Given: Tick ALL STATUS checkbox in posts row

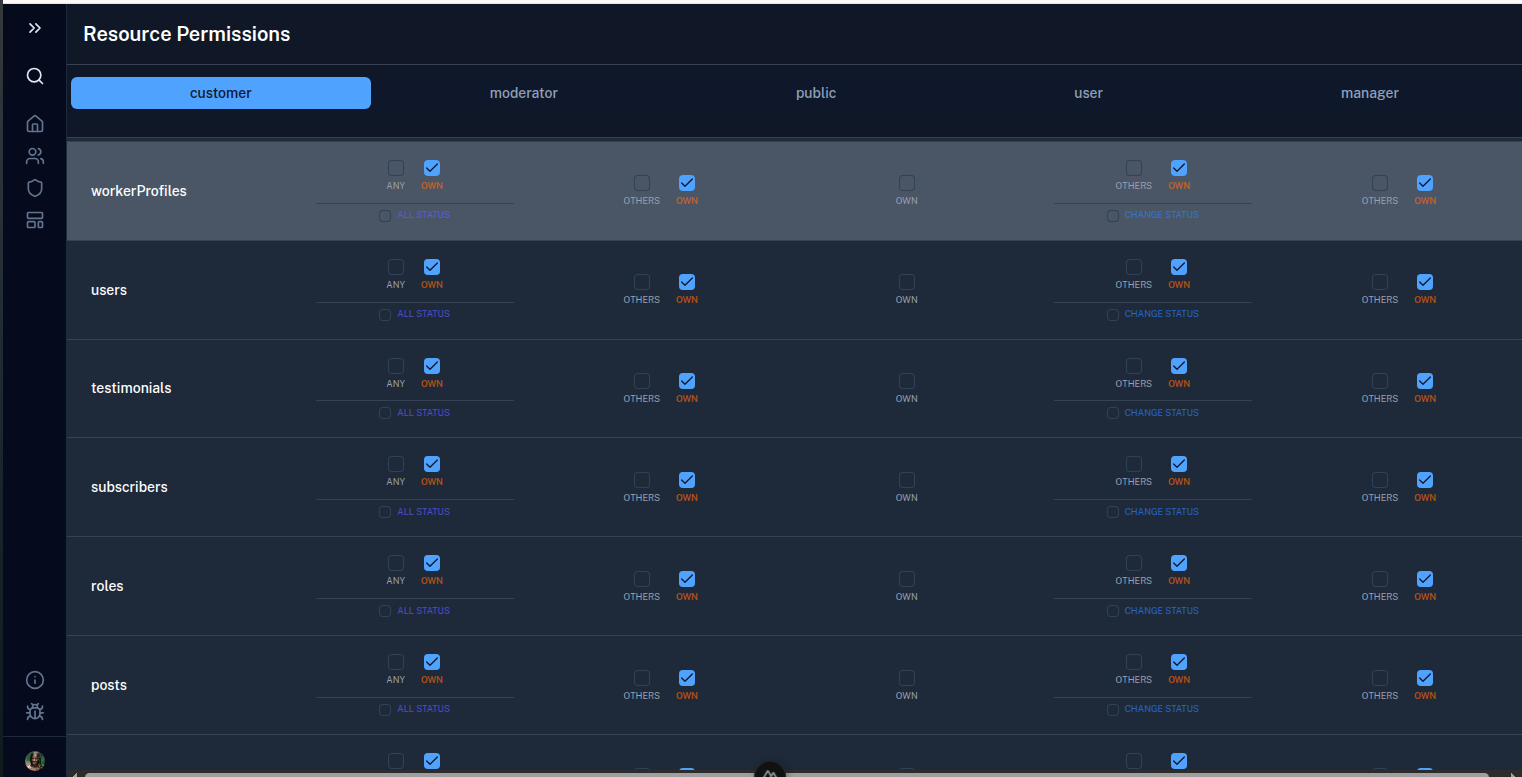Looking at the screenshot, I should click(385, 710).
